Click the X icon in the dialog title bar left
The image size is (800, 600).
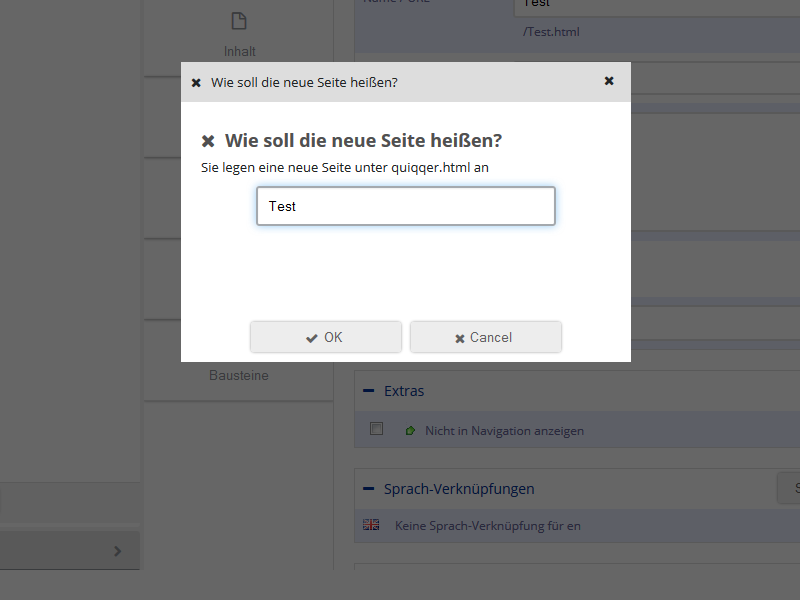pos(196,82)
